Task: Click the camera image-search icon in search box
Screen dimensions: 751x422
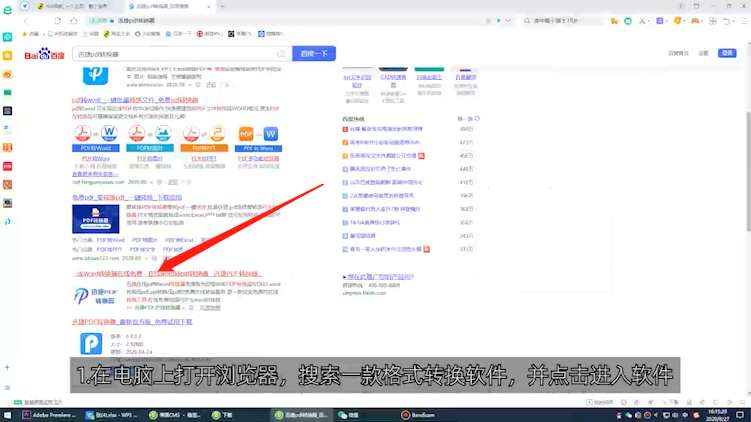Action: pyautogui.click(x=282, y=54)
